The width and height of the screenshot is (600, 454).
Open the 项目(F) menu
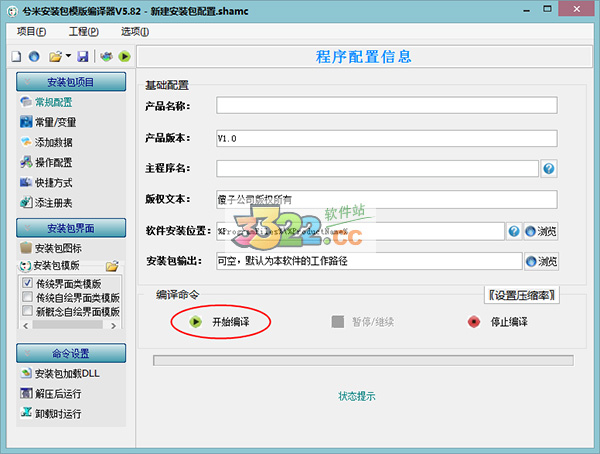point(31,31)
